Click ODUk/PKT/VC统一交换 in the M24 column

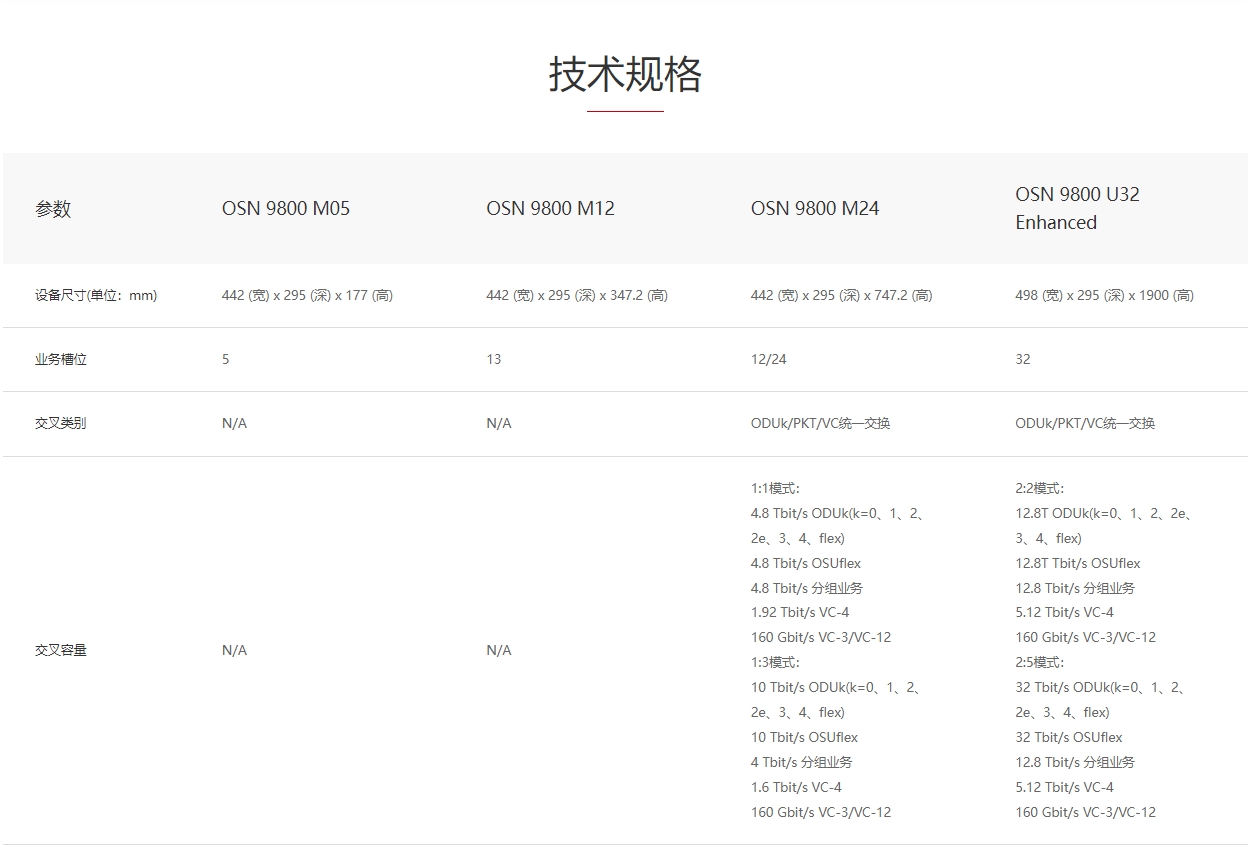tap(820, 423)
